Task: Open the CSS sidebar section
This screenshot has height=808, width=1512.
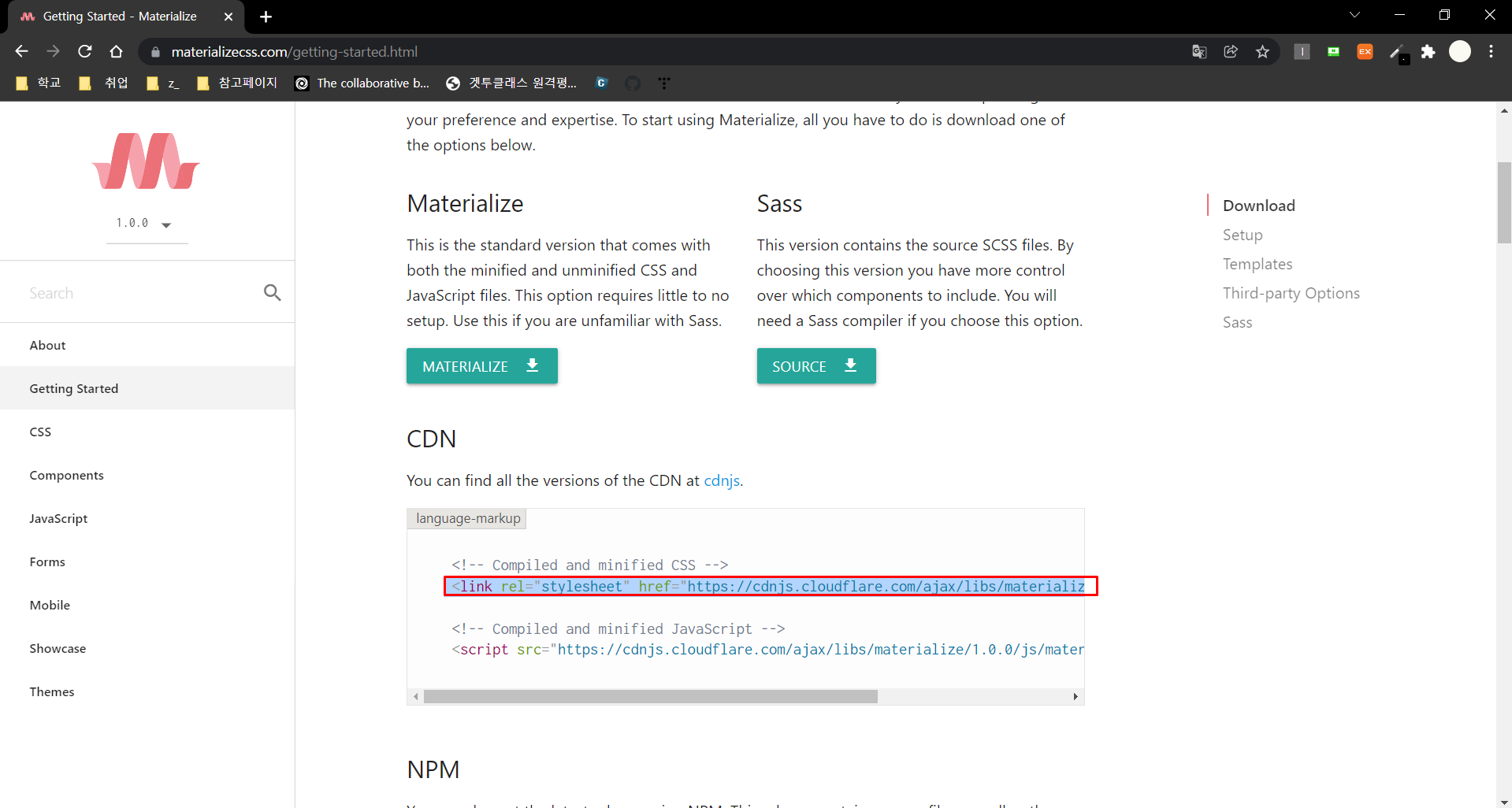Action: (x=147, y=432)
